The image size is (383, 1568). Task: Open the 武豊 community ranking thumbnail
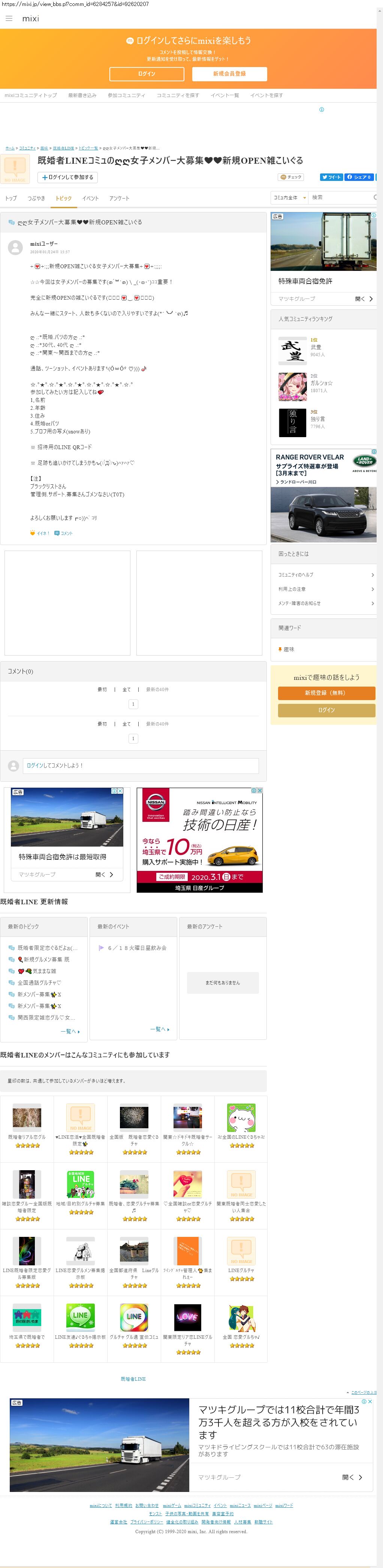coord(292,351)
